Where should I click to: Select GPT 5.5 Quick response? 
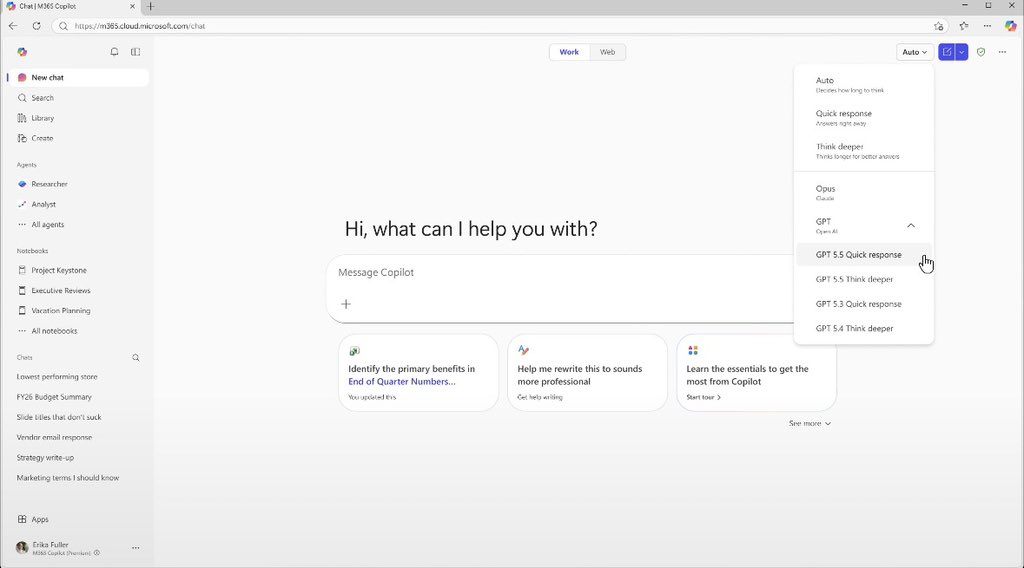tap(864, 255)
